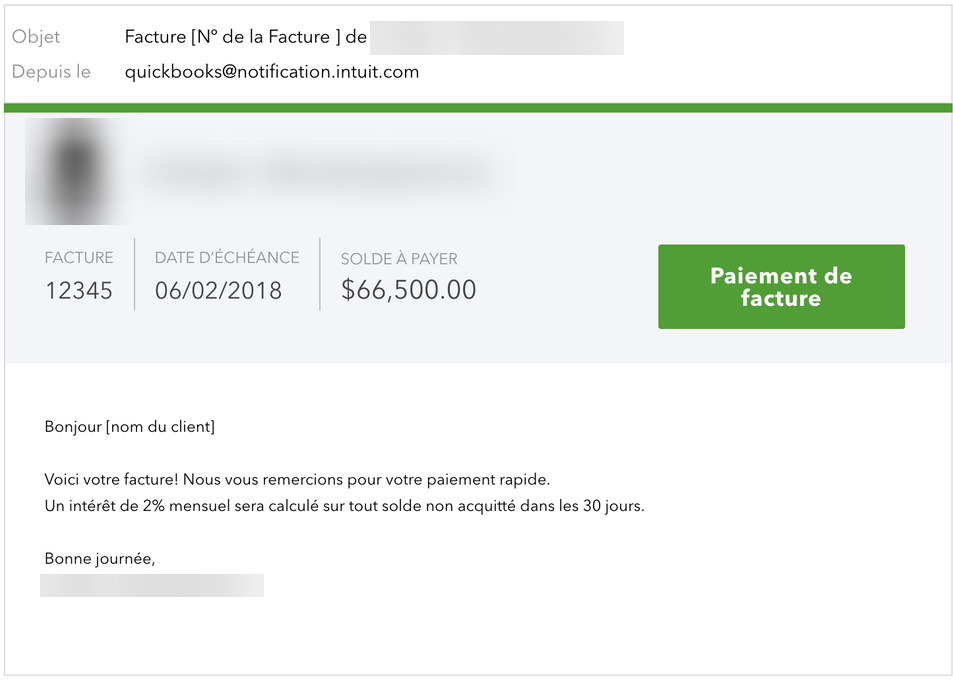Click the 2% monthly interest notice line
Viewport: 953px width, 681px height.
pos(345,505)
